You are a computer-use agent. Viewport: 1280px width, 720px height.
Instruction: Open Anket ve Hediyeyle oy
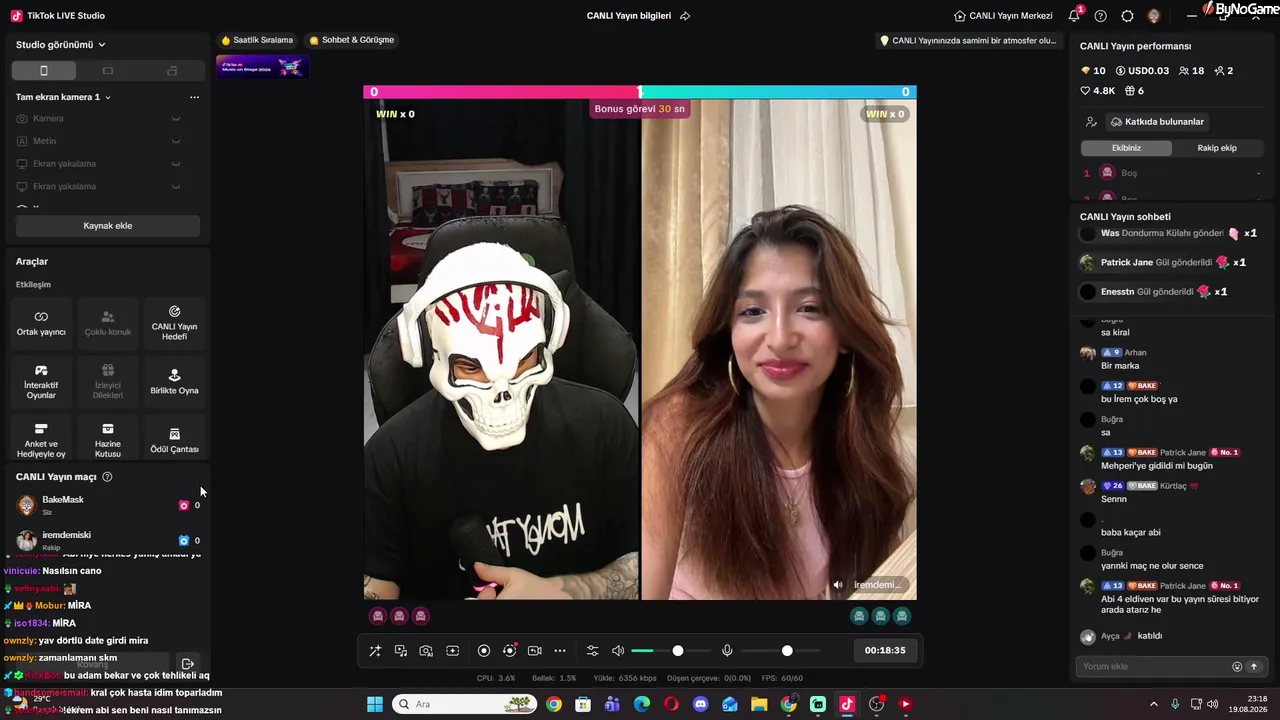[41, 440]
